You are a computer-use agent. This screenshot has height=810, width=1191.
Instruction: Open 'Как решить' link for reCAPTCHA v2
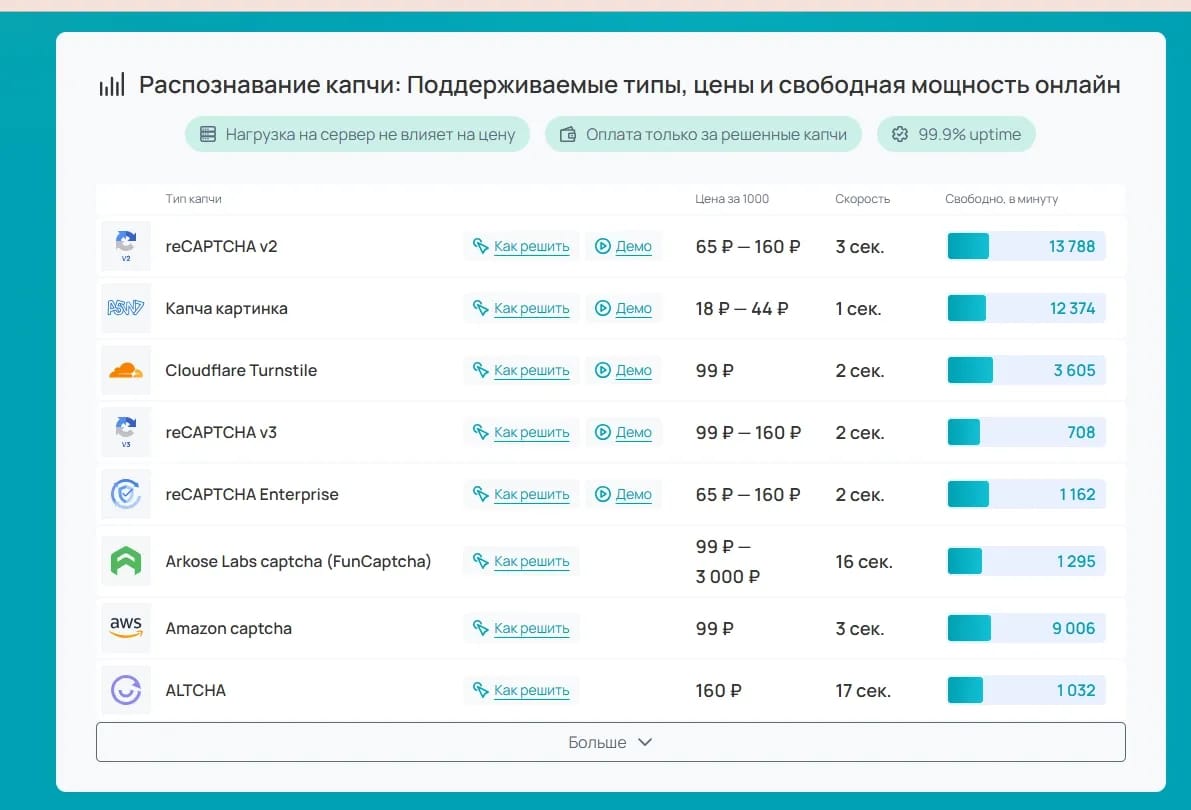(x=532, y=246)
